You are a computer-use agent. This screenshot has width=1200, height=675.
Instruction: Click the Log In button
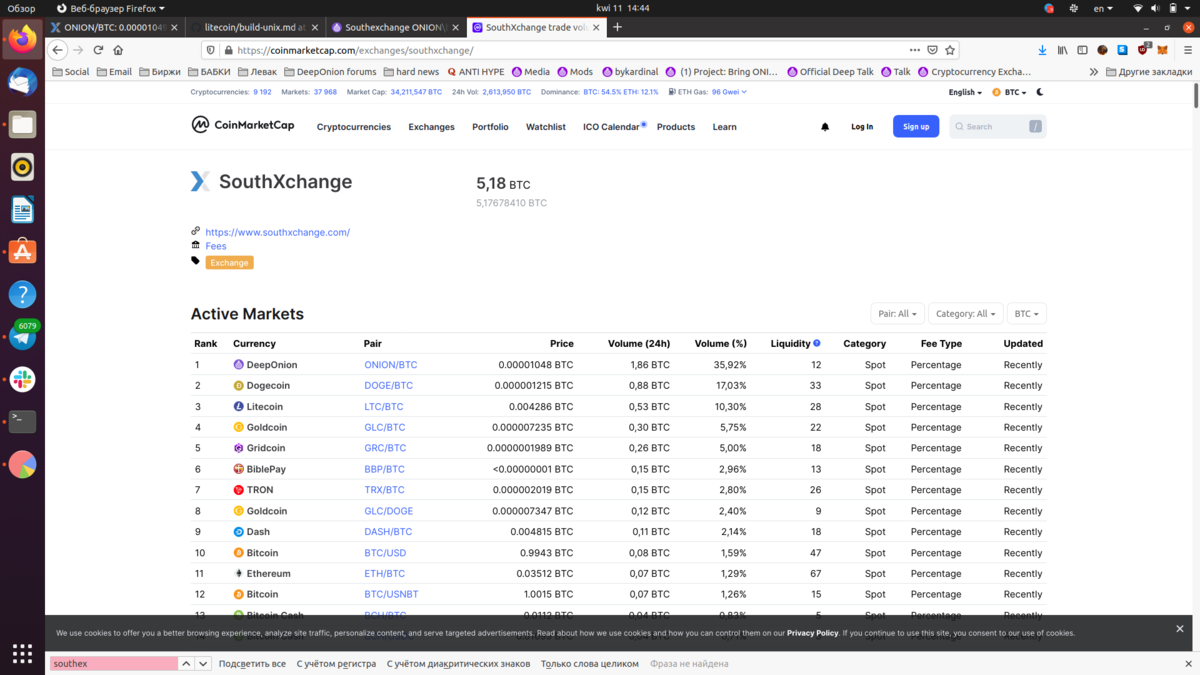(x=862, y=127)
